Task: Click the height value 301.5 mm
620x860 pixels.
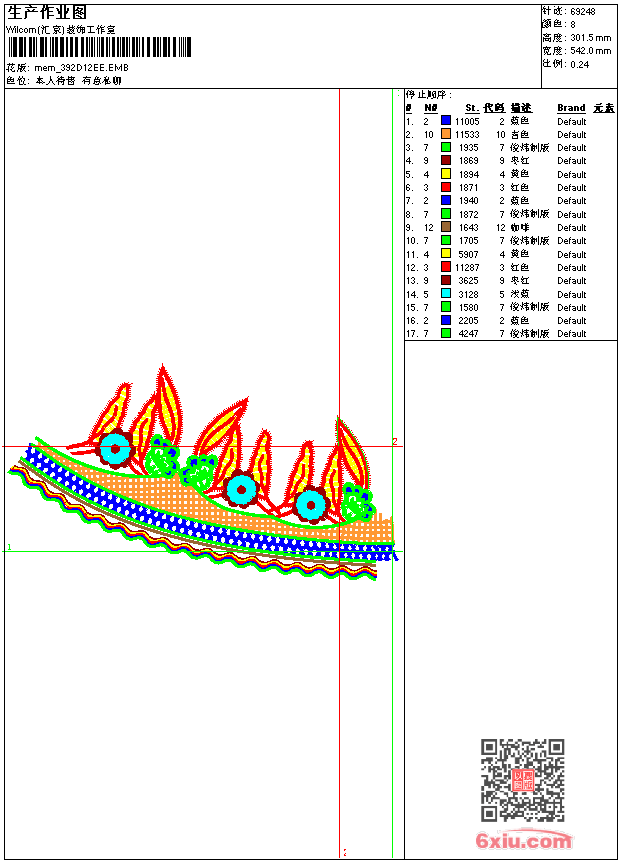Action: click(x=590, y=38)
